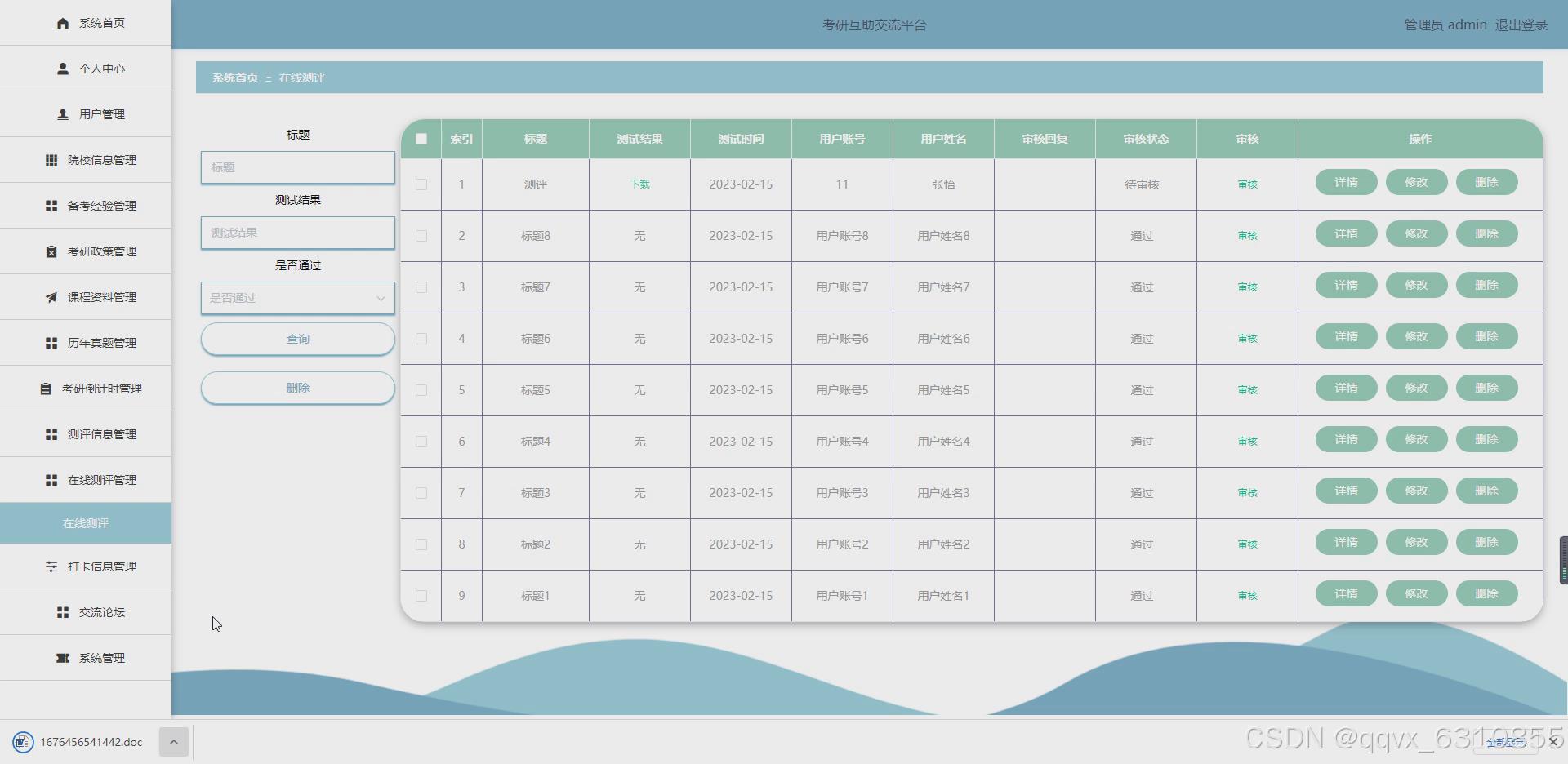
Task: Check the box for row 标题1
Action: coord(421,596)
